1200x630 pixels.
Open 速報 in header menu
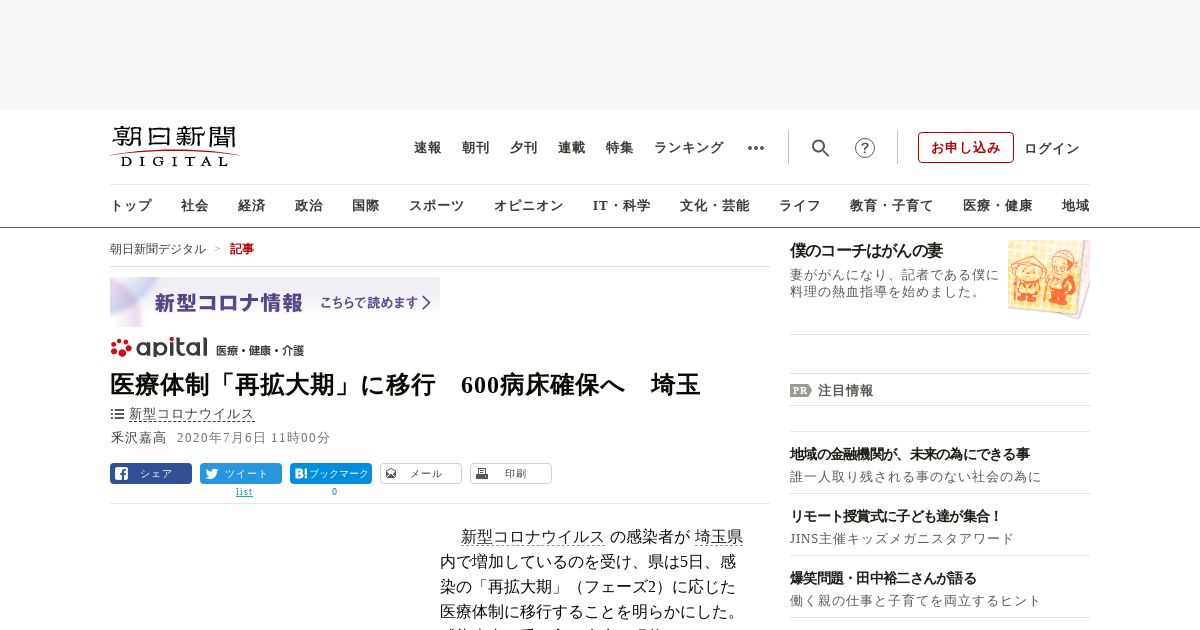click(x=428, y=148)
